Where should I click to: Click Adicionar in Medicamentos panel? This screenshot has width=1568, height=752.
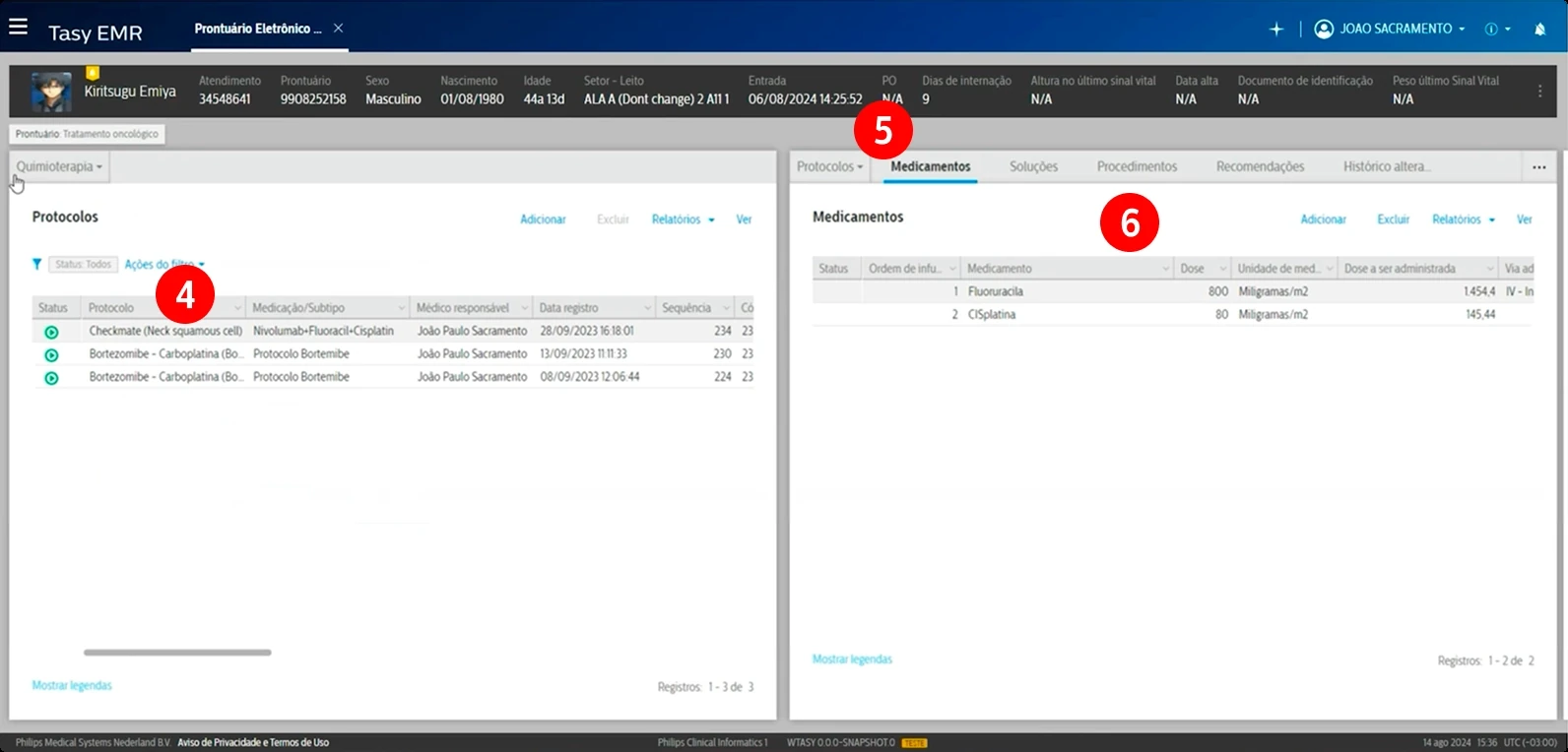click(x=1323, y=219)
